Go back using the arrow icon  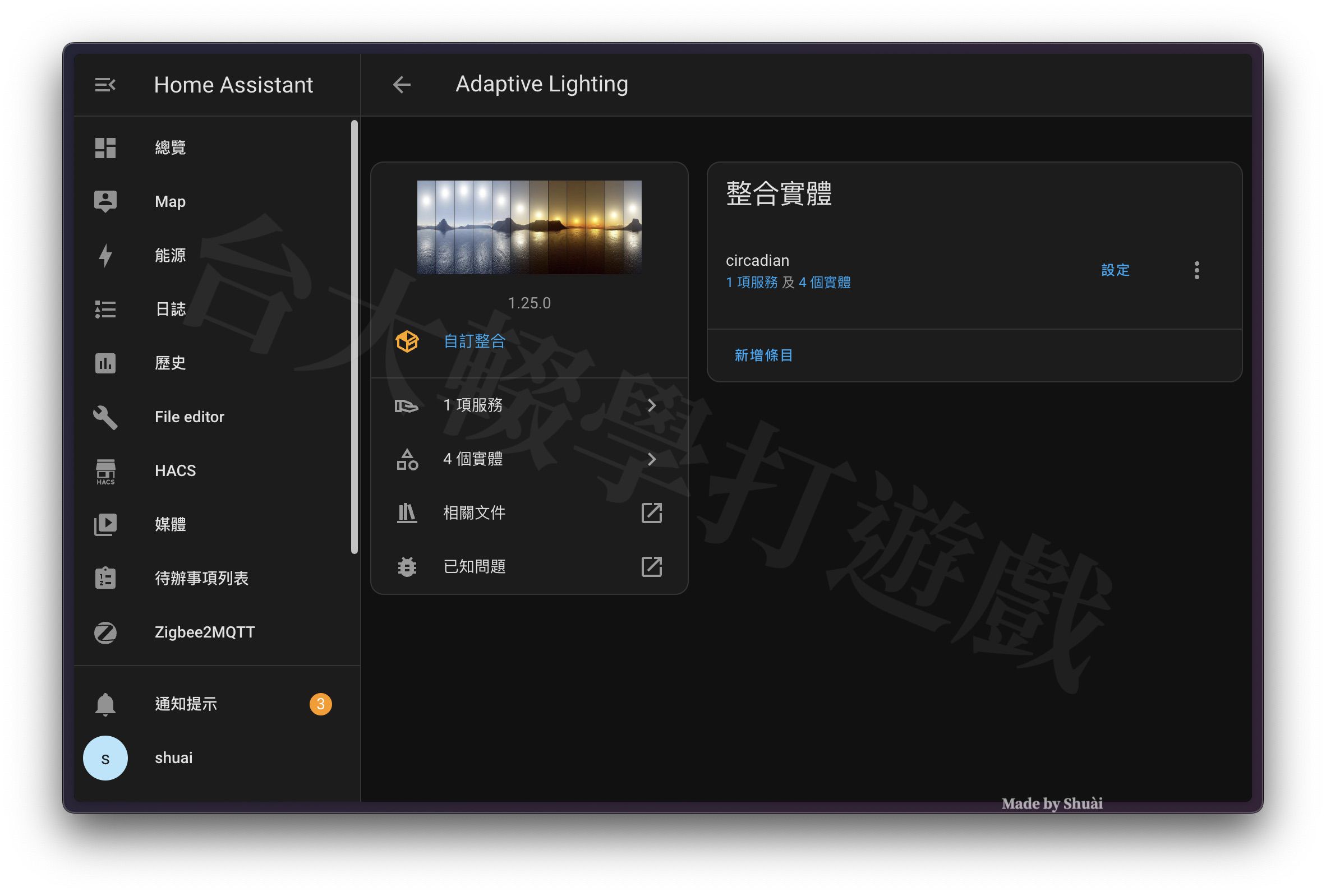tap(402, 85)
